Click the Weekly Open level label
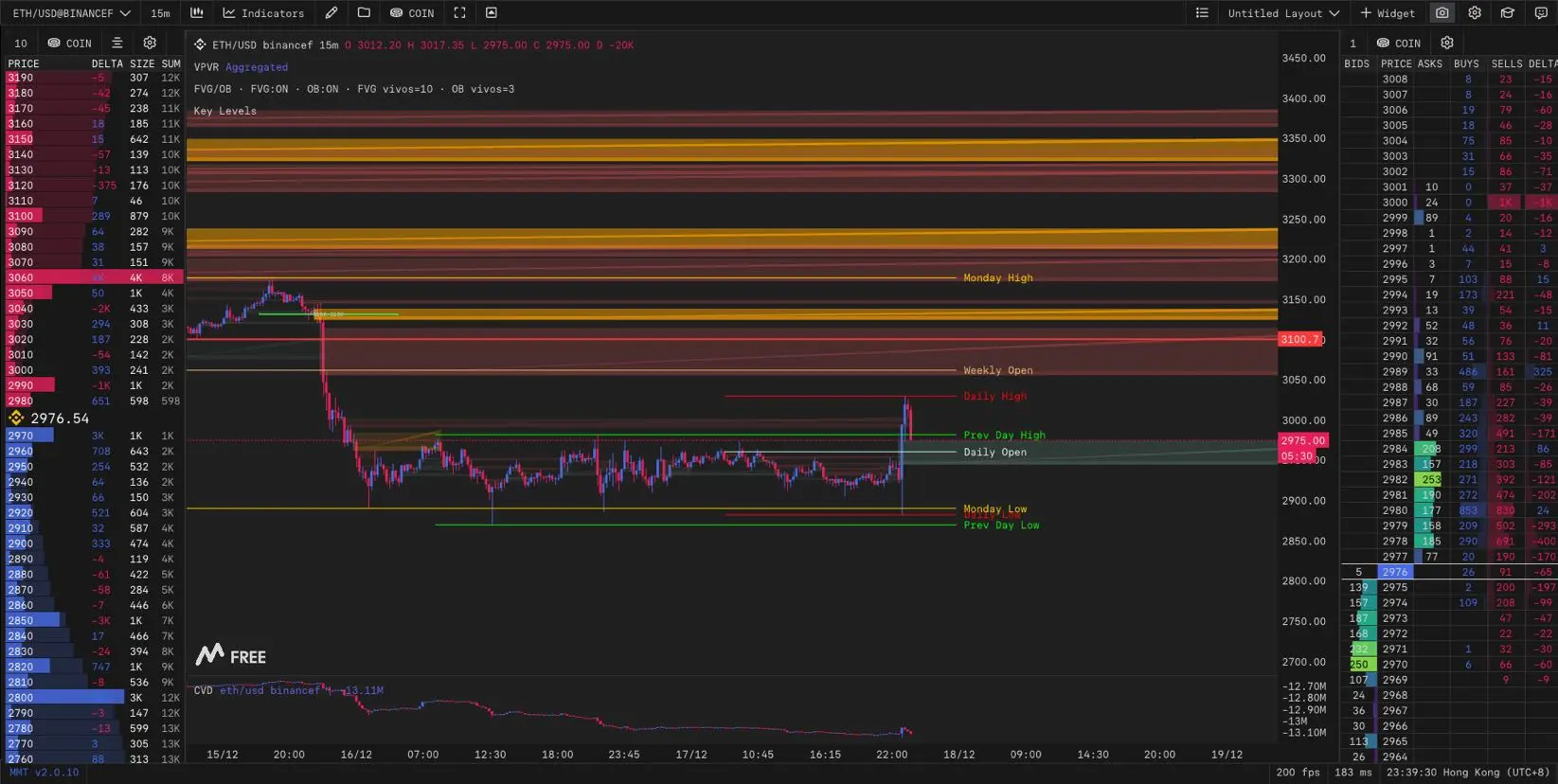This screenshot has width=1558, height=784. coord(998,370)
